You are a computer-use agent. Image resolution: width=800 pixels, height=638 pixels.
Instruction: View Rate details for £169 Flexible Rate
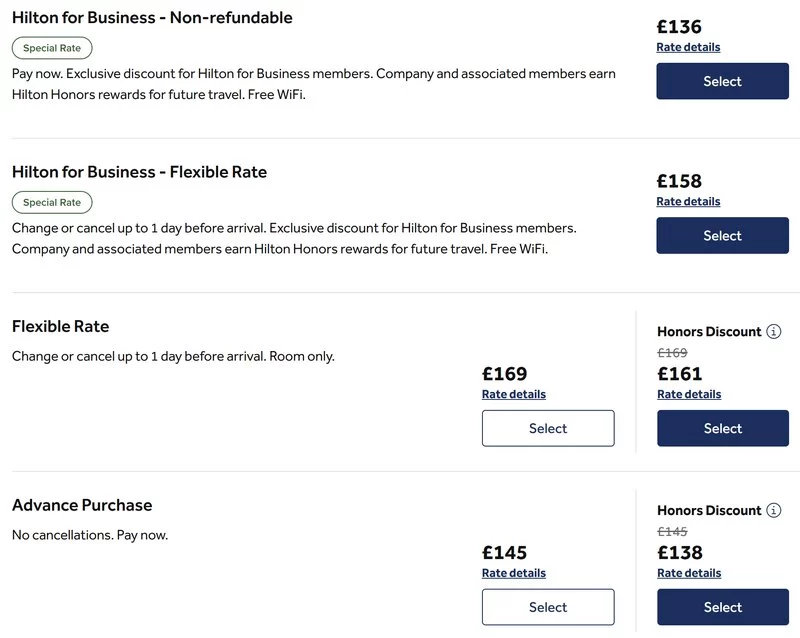(514, 394)
